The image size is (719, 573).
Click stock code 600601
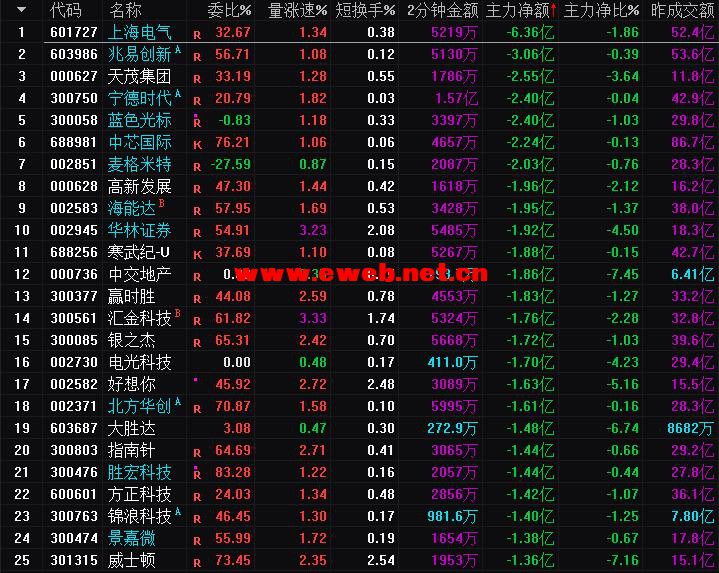pos(74,494)
